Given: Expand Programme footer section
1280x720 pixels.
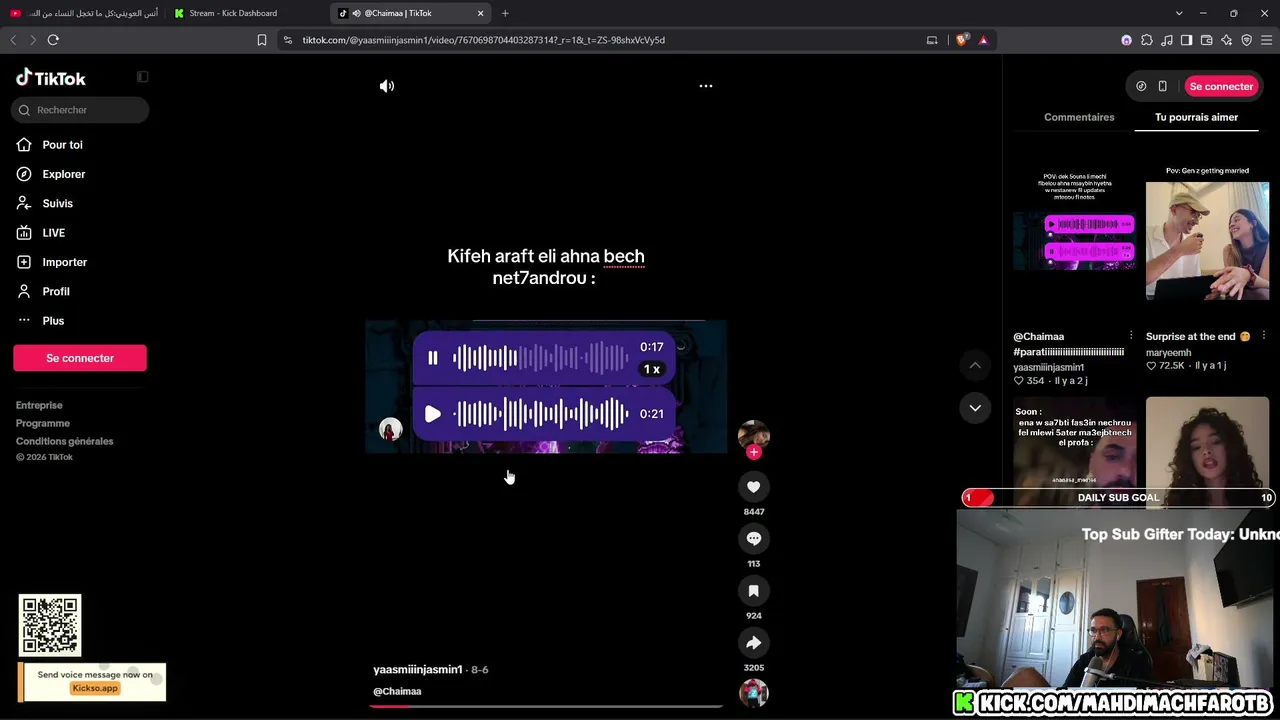Looking at the screenshot, I should pos(43,423).
